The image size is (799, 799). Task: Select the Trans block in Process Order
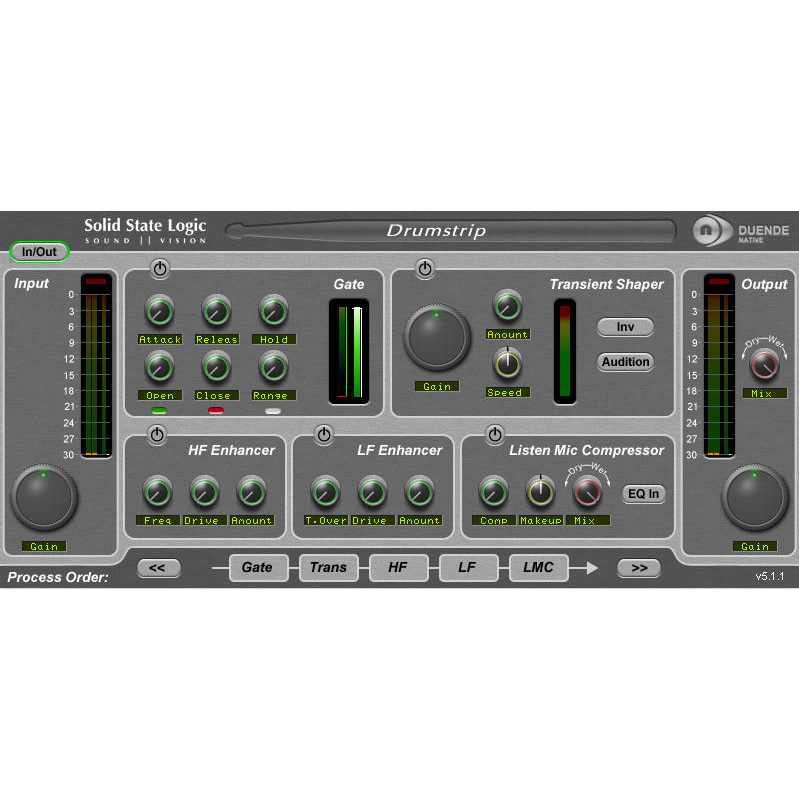328,568
